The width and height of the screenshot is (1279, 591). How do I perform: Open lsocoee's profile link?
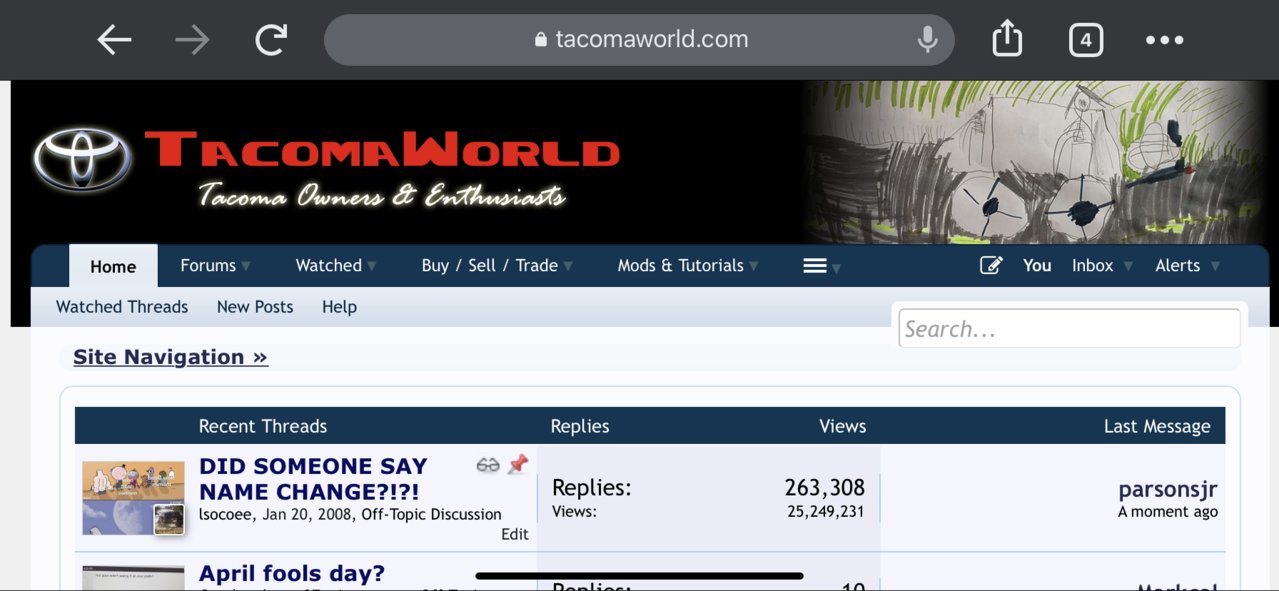(226, 515)
